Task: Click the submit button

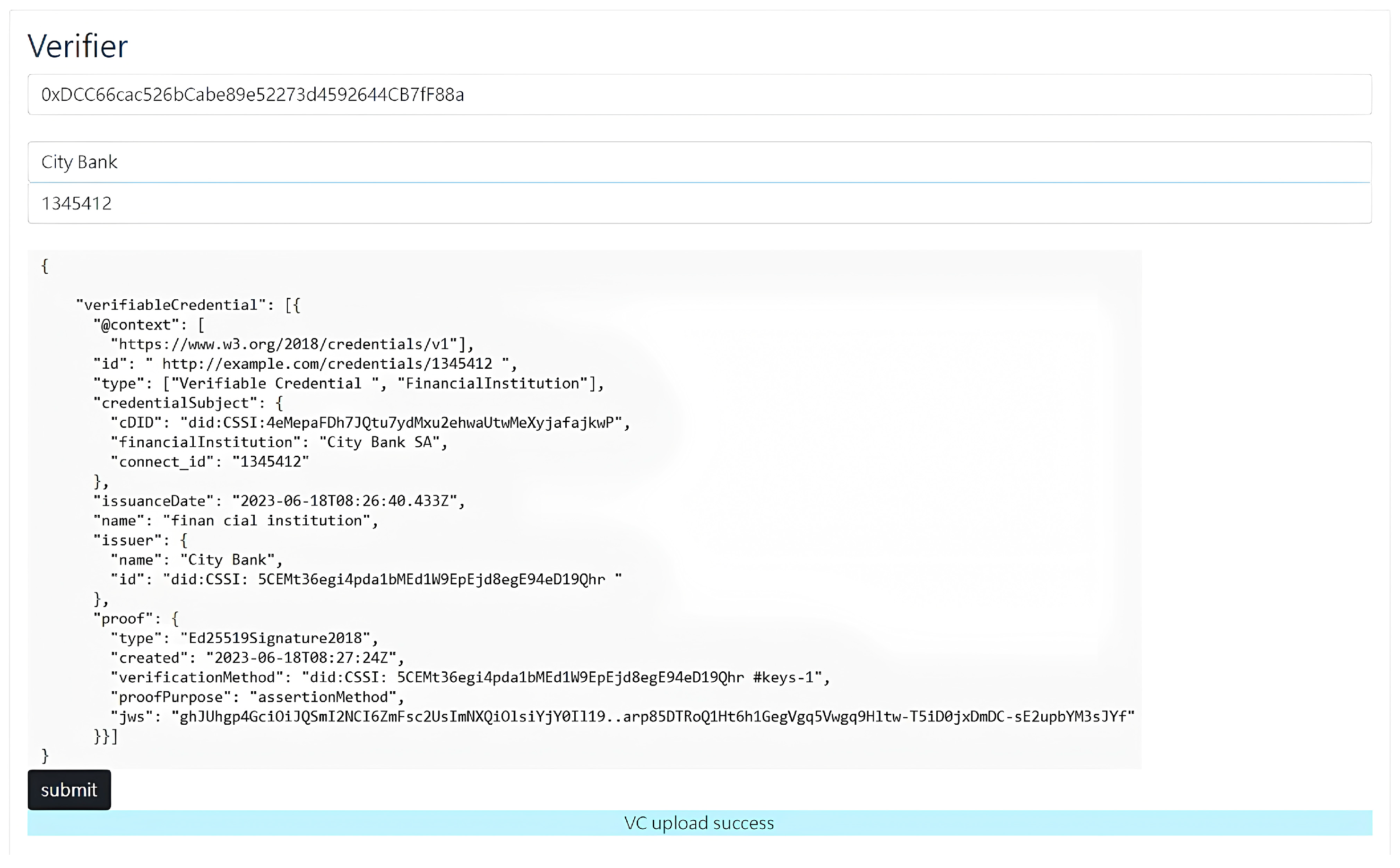Action: (69, 790)
